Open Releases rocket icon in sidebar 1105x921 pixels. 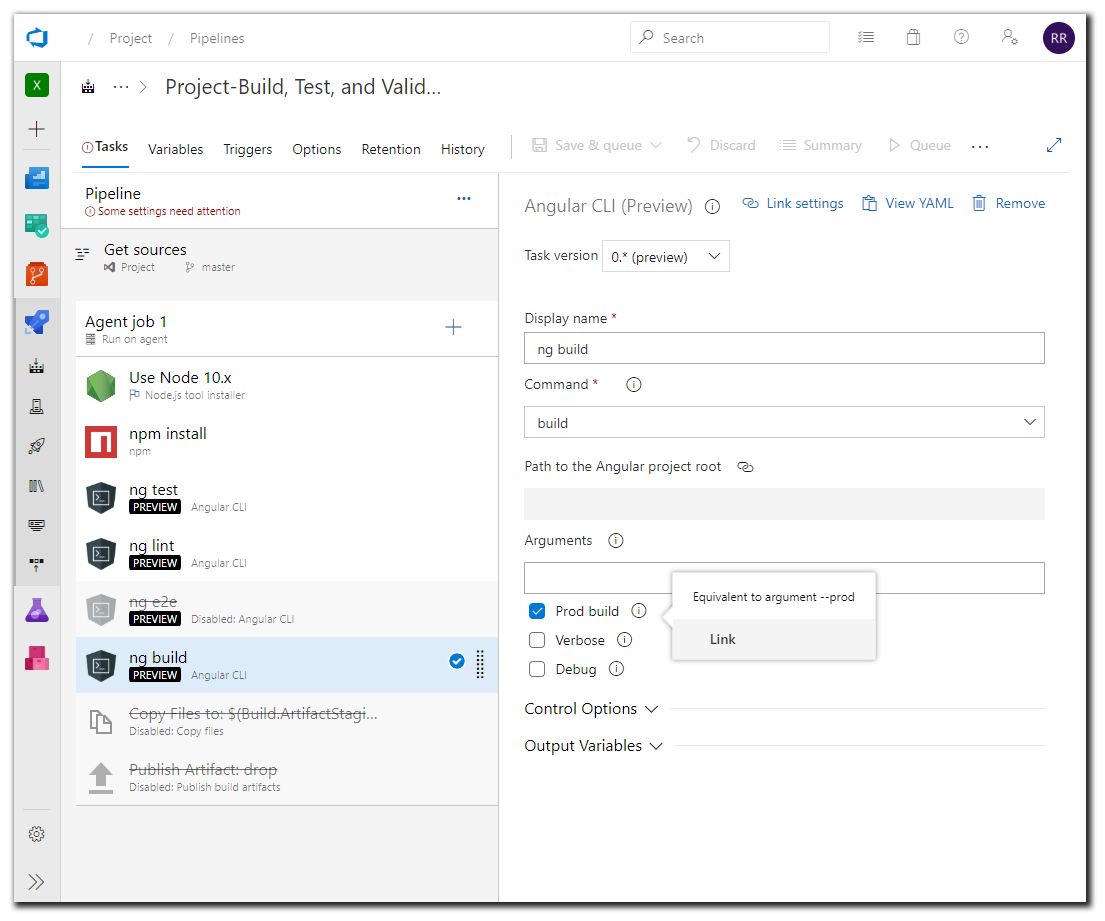[x=37, y=445]
